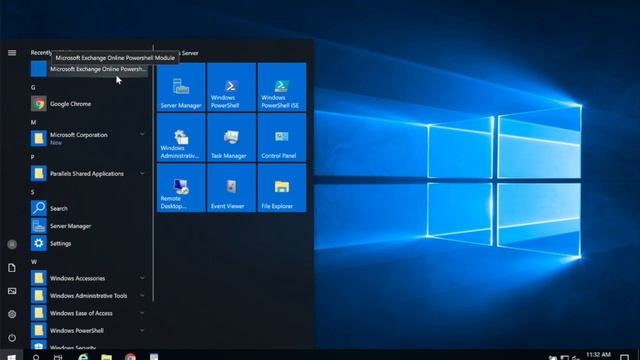The height and width of the screenshot is (360, 640).
Task: Click the Power button in the Start sidebar
Action: pyautogui.click(x=12, y=338)
